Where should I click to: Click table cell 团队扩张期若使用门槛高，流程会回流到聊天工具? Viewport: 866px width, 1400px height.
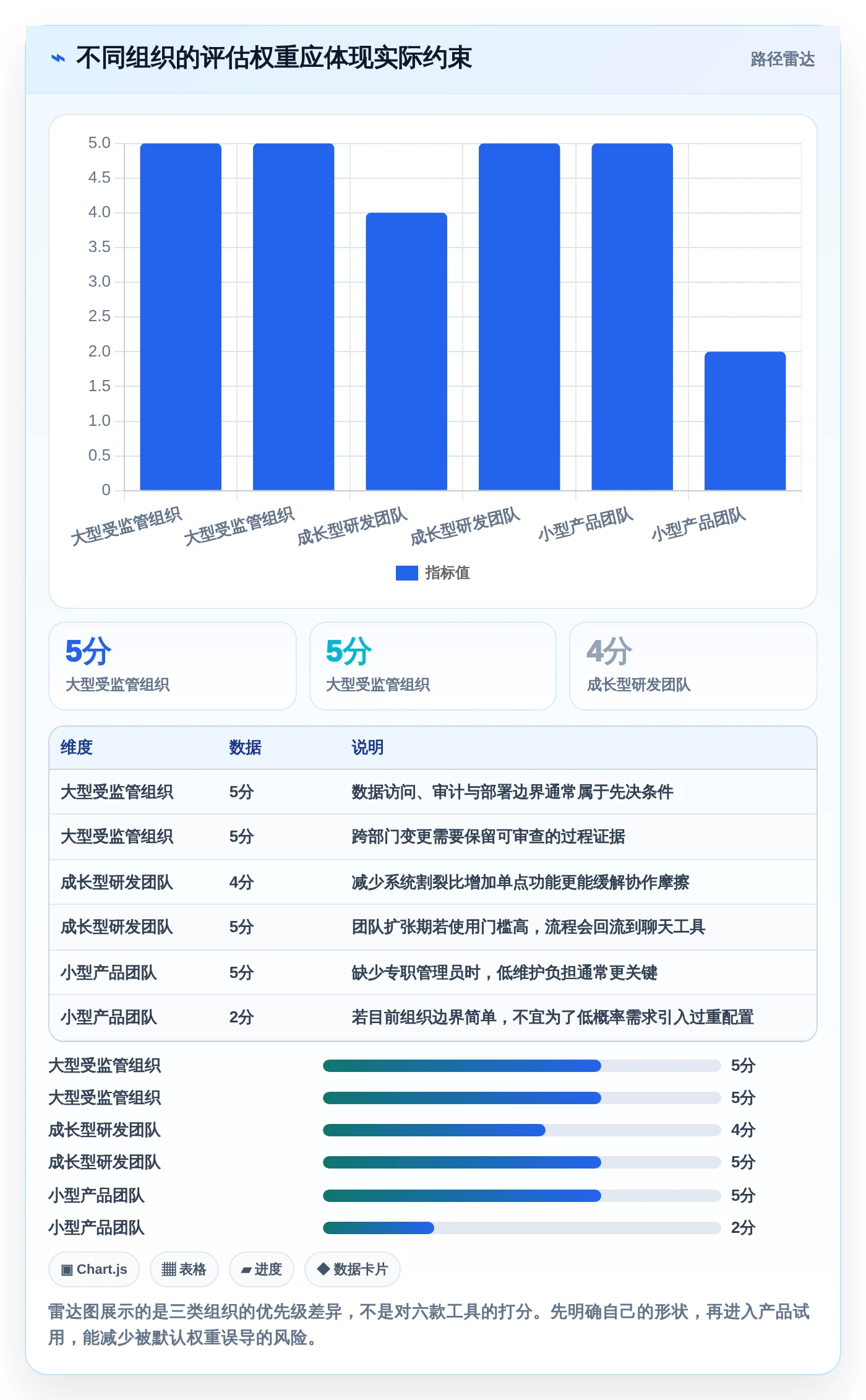point(528,927)
